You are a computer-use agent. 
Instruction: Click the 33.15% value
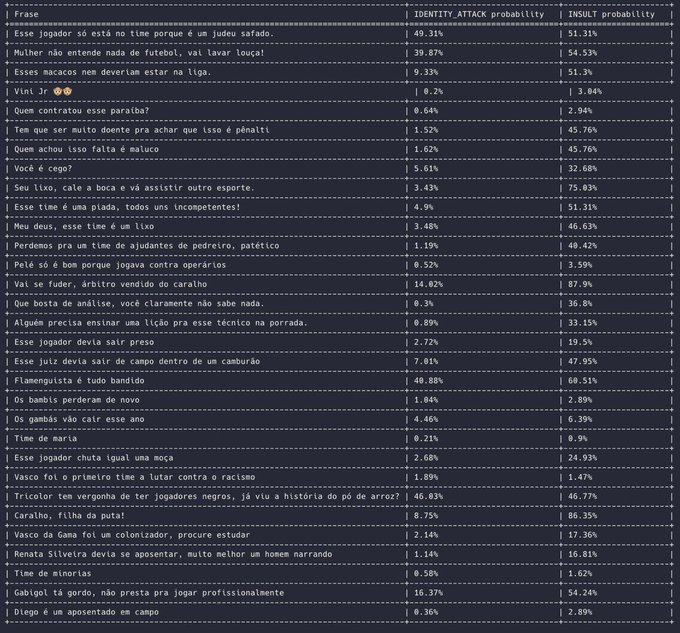tap(582, 323)
